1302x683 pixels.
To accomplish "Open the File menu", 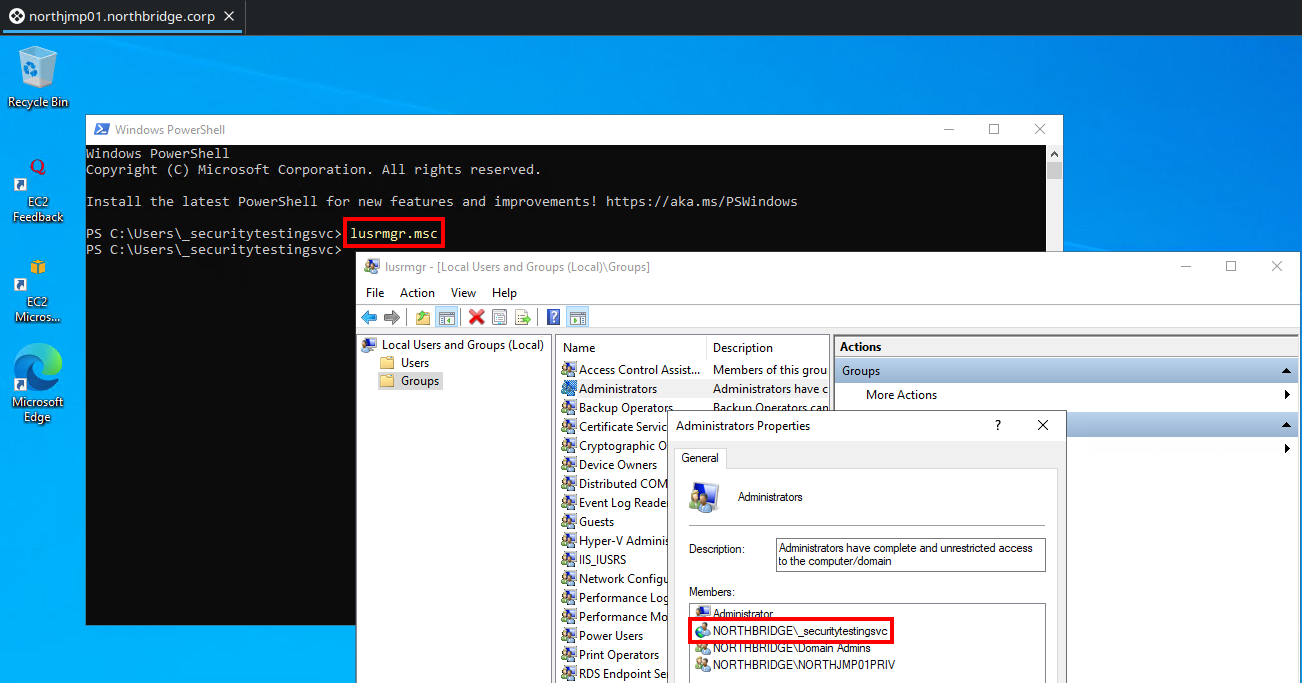I will 375,293.
